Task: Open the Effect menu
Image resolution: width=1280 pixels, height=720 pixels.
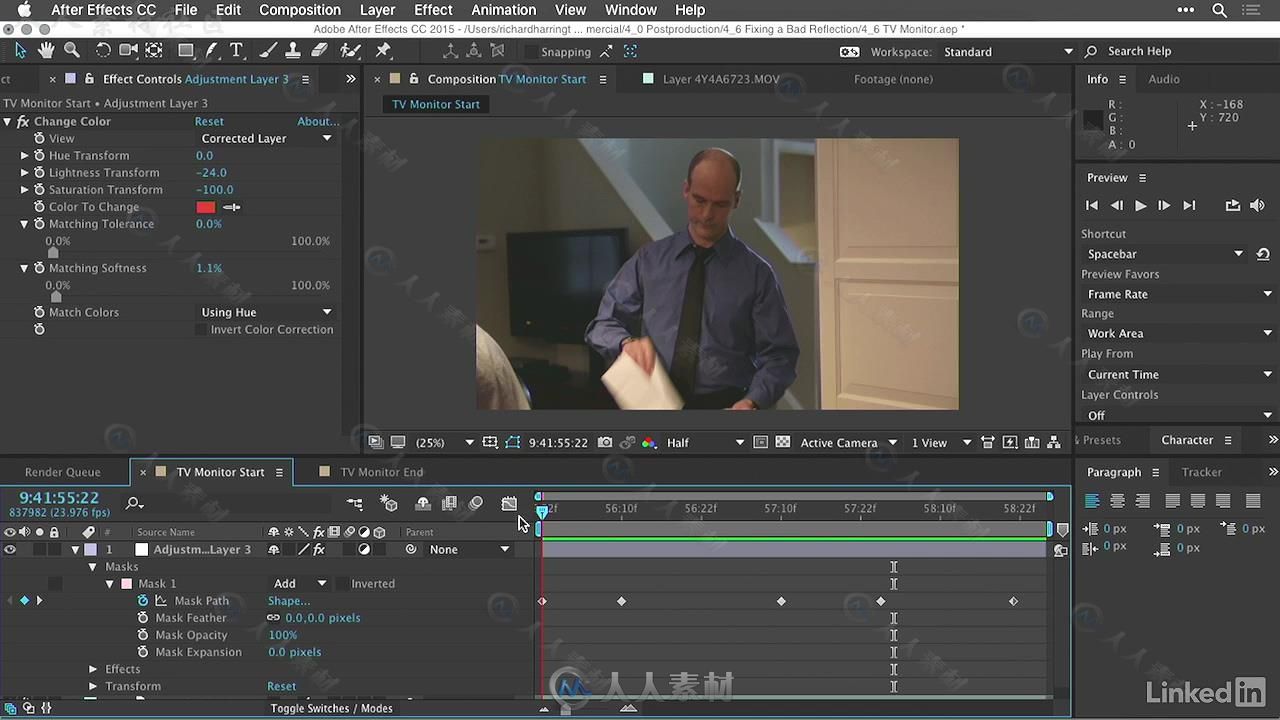Action: click(433, 10)
